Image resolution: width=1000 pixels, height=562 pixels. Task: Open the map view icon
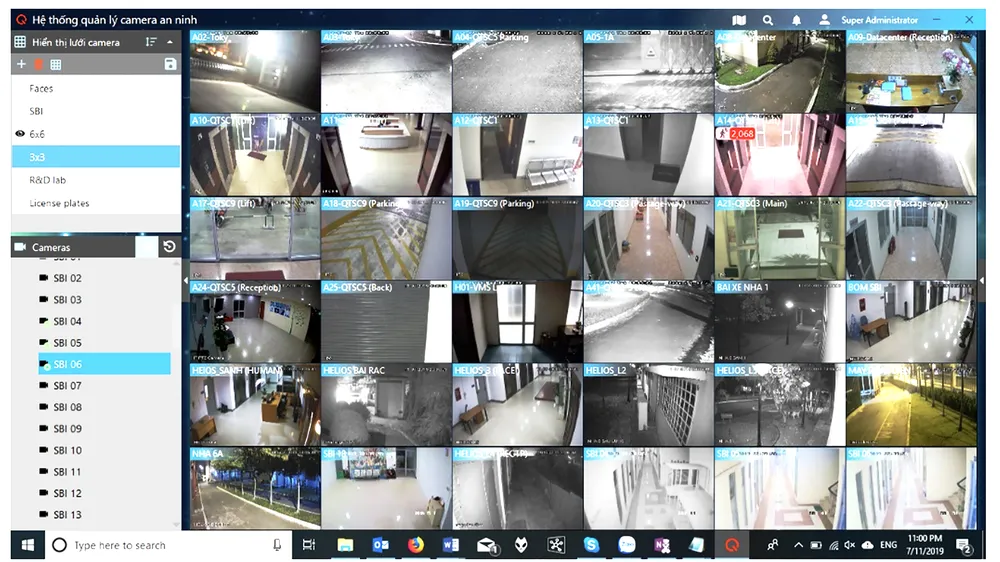click(739, 20)
